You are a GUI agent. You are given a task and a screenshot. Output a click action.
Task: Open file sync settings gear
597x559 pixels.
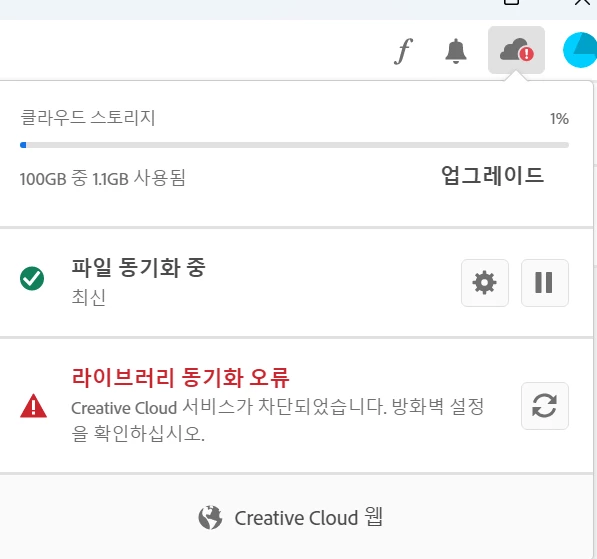tap(485, 283)
